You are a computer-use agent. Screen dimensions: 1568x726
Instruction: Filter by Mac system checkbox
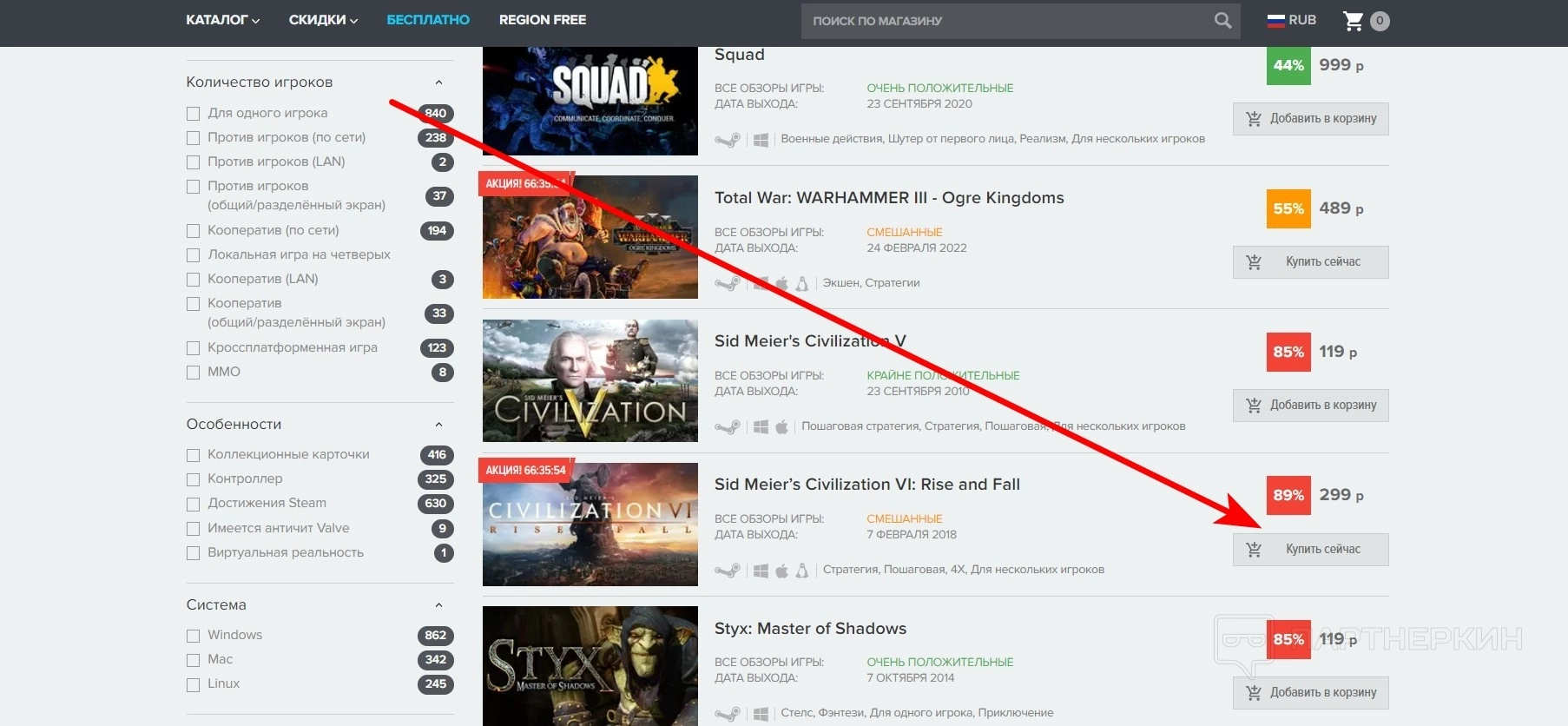pyautogui.click(x=193, y=660)
